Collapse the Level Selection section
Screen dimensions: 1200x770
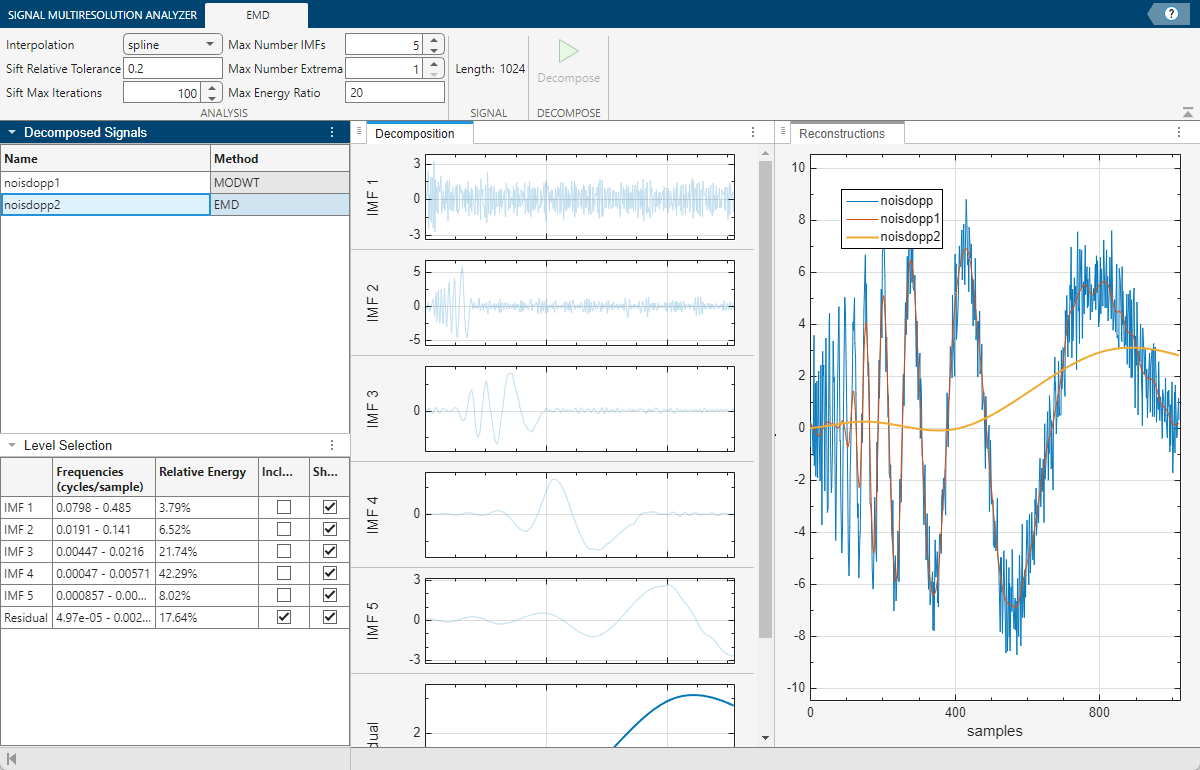click(11, 445)
